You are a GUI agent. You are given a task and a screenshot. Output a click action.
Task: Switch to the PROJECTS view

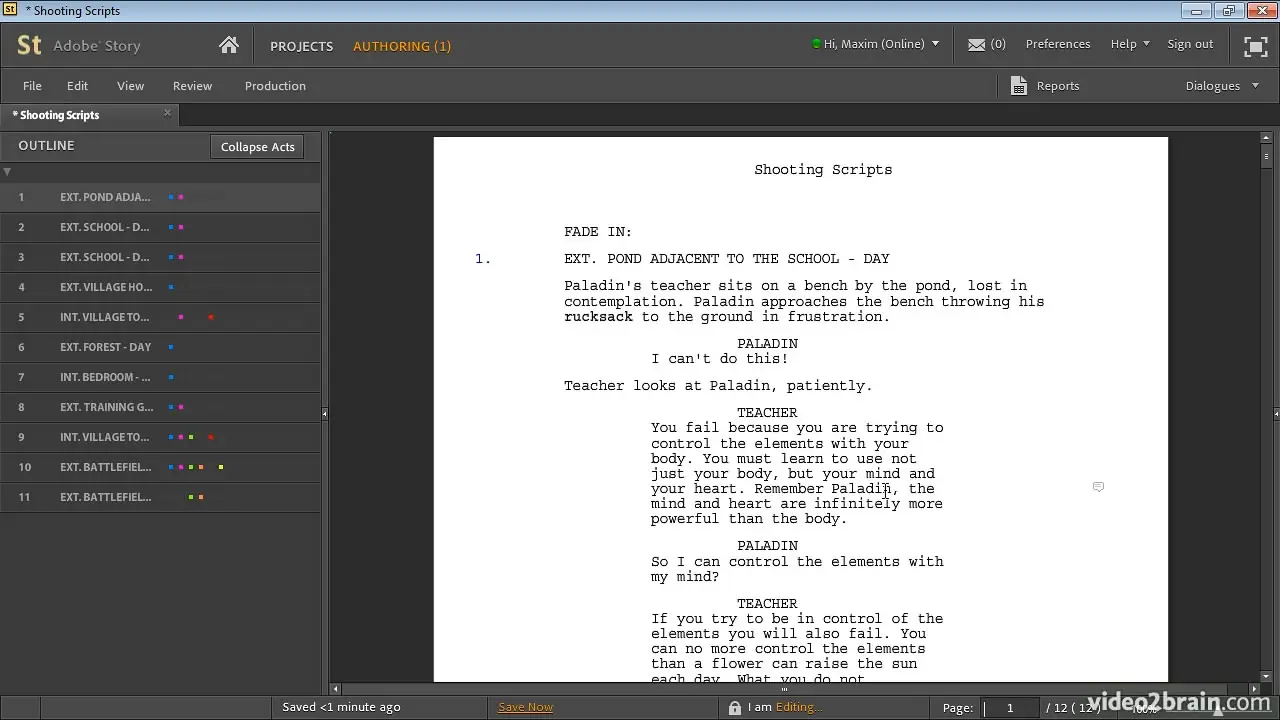301,46
